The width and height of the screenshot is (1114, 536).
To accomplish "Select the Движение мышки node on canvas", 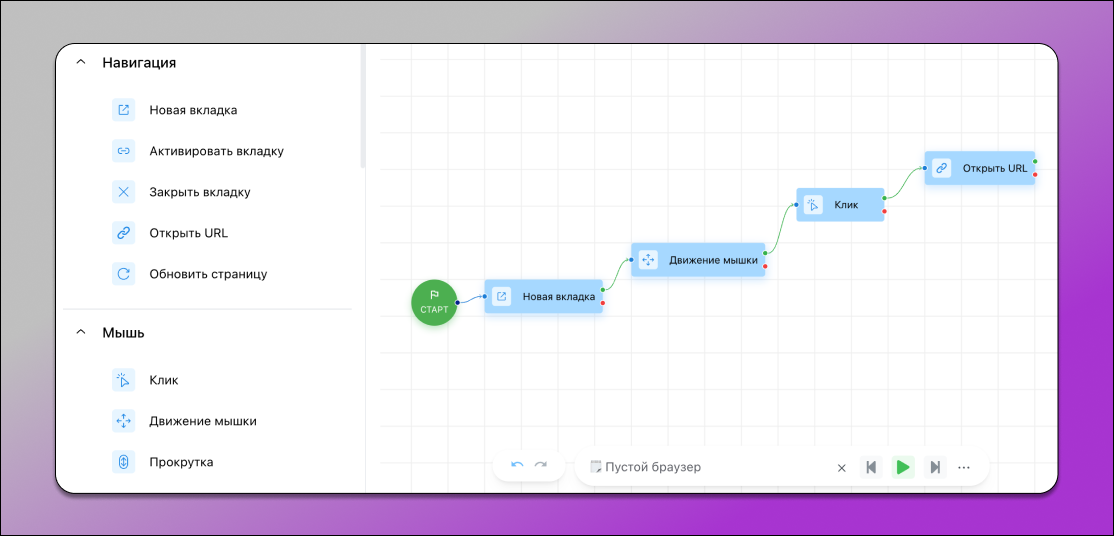I will point(698,260).
